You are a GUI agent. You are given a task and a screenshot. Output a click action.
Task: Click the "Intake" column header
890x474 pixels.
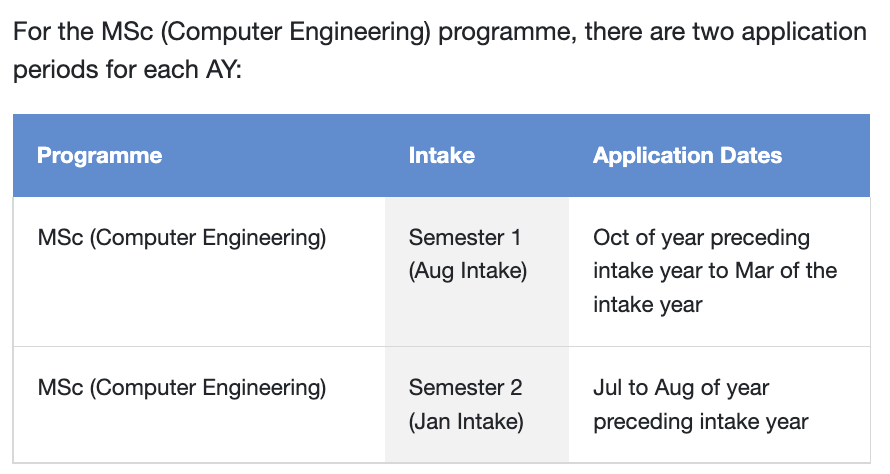pos(441,155)
